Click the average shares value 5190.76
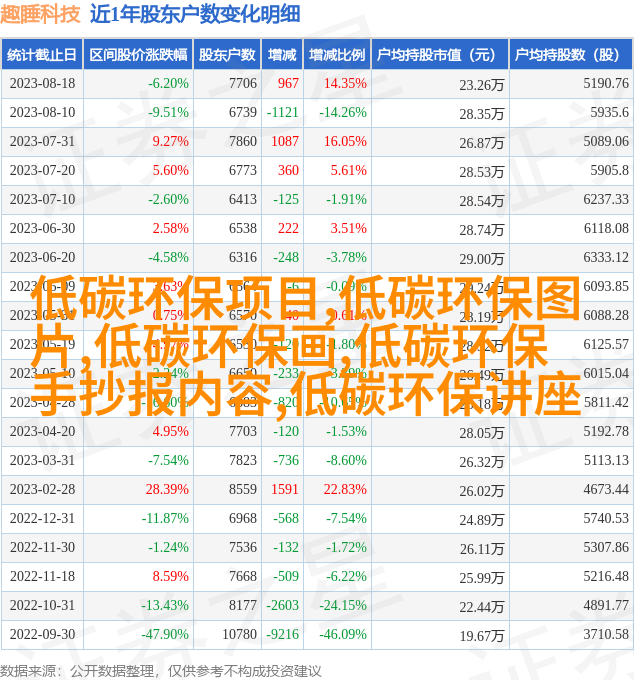This screenshot has width=634, height=680. pos(606,83)
